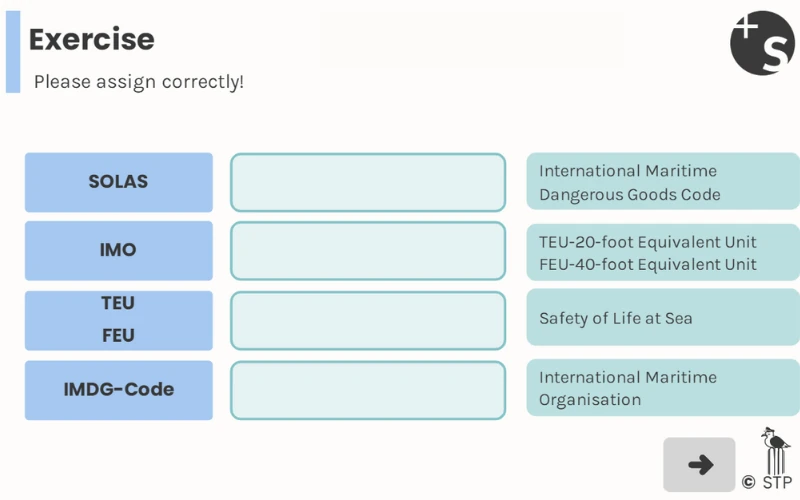Click the plus-S logo icon
800x500 pixels.
761,42
